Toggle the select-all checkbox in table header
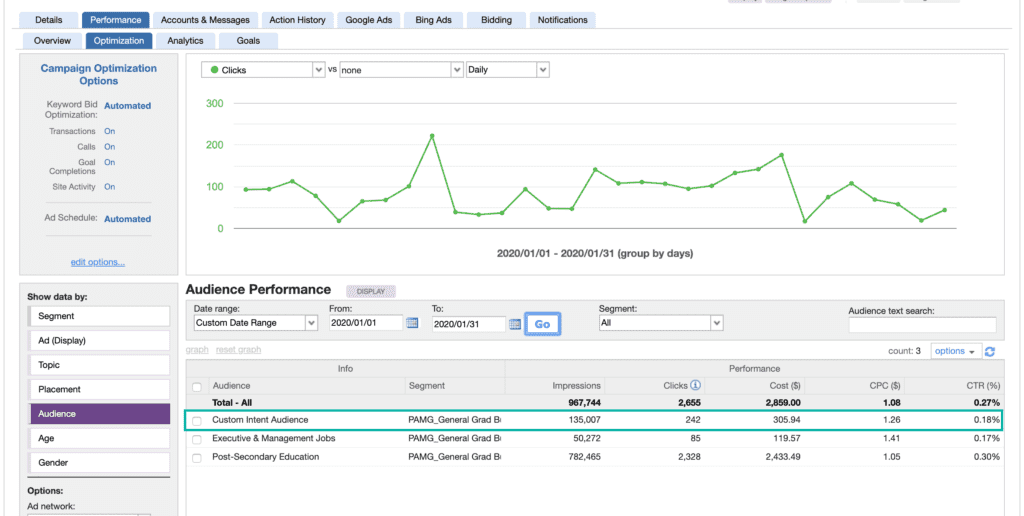This screenshot has width=1024, height=516. tap(197, 387)
